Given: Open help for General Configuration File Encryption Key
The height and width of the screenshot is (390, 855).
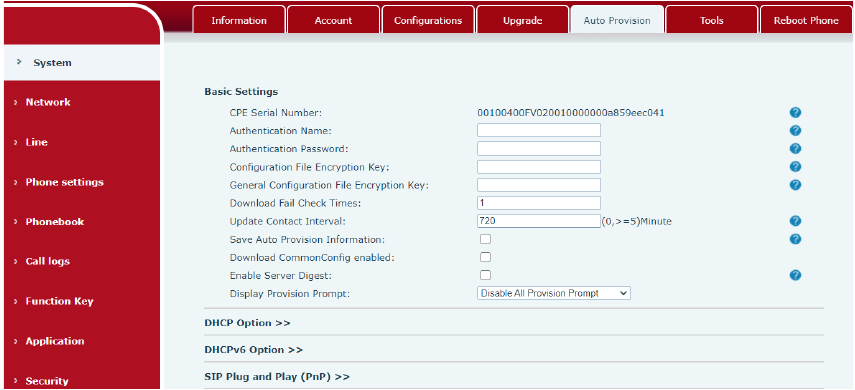Looking at the screenshot, I should (x=795, y=185).
